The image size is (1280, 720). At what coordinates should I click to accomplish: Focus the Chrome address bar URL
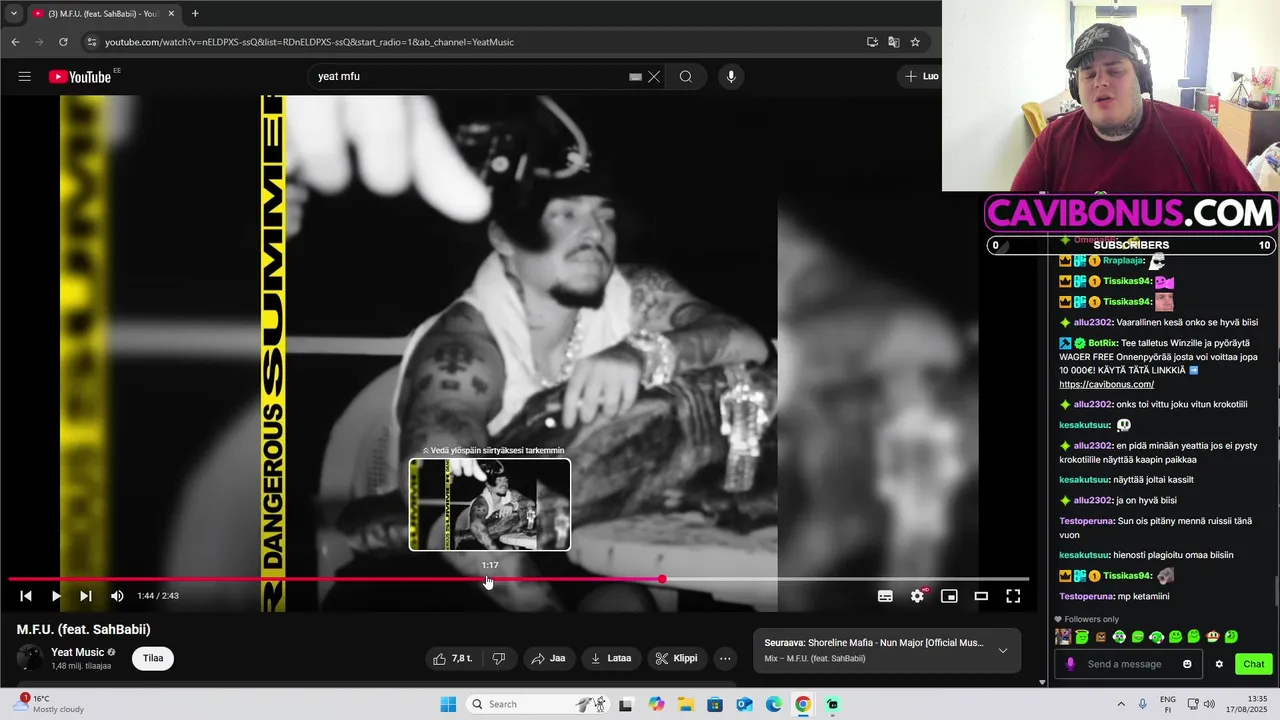pos(310,42)
